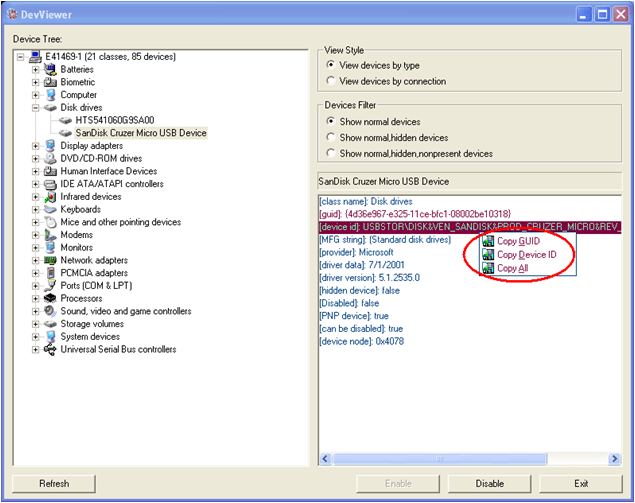This screenshot has width=635, height=503.
Task: Expand Universal Serial Bus controllers node
Action: (35, 350)
